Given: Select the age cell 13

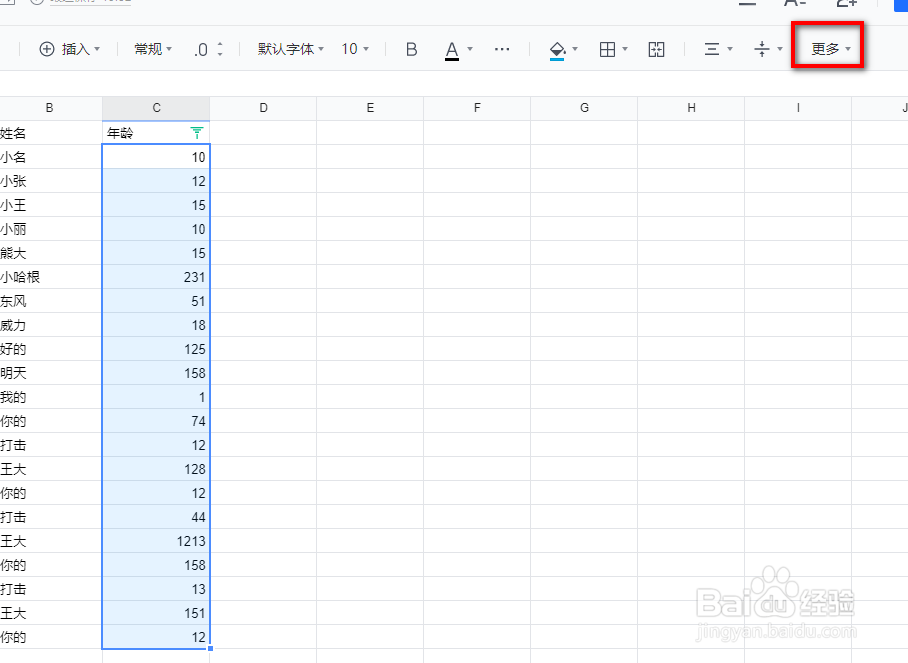Looking at the screenshot, I should 156,589.
